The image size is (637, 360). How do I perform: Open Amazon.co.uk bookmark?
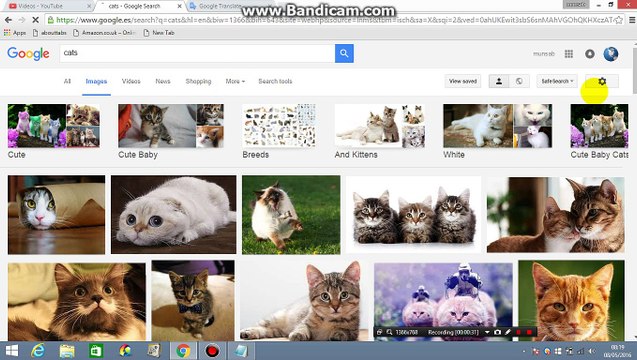[x=104, y=33]
